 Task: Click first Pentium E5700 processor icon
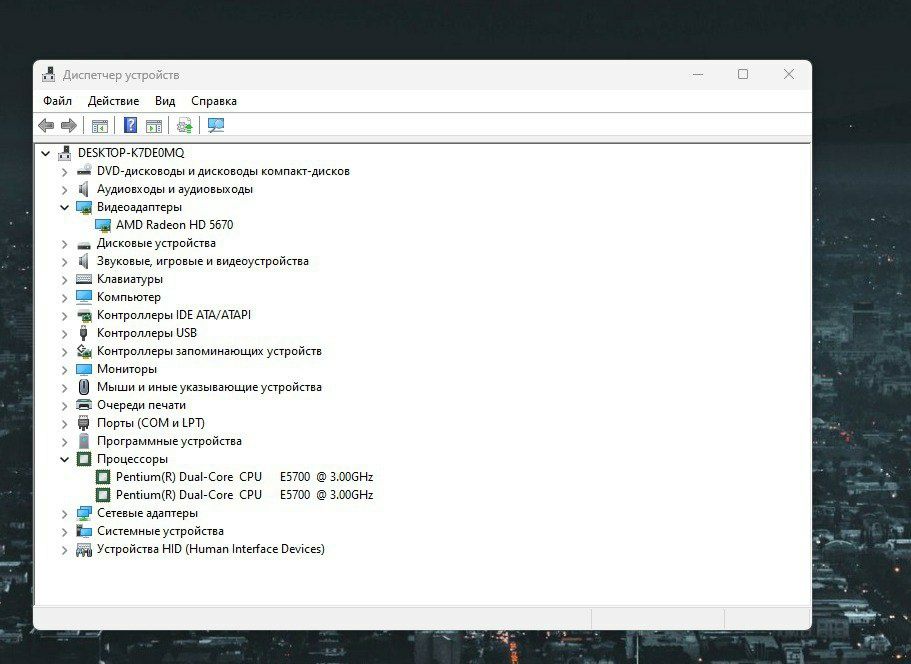click(103, 477)
